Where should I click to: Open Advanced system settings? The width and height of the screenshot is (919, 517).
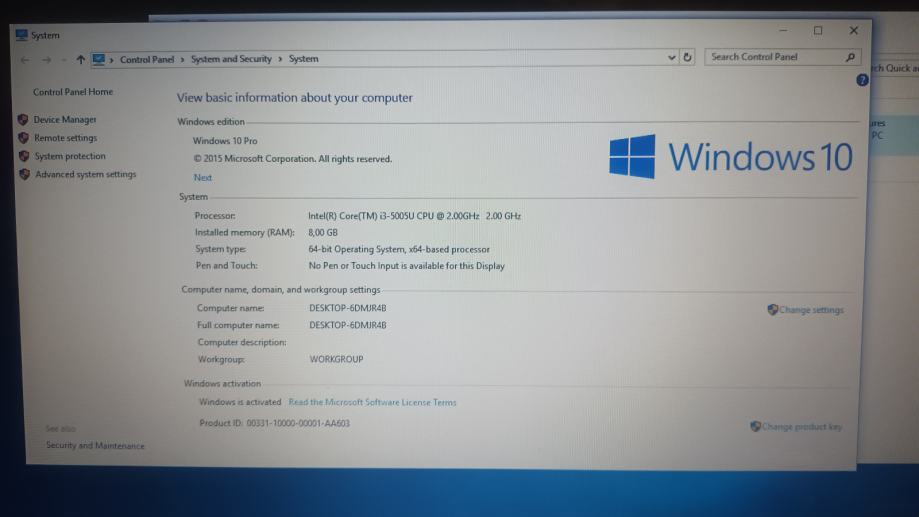click(86, 174)
